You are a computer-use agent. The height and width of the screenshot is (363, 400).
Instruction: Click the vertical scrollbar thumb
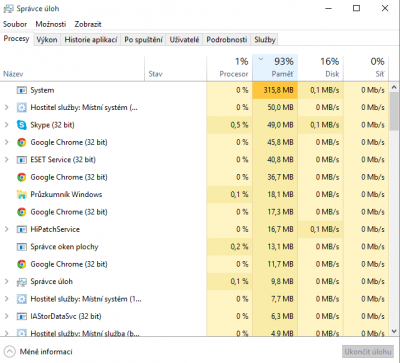(x=394, y=112)
